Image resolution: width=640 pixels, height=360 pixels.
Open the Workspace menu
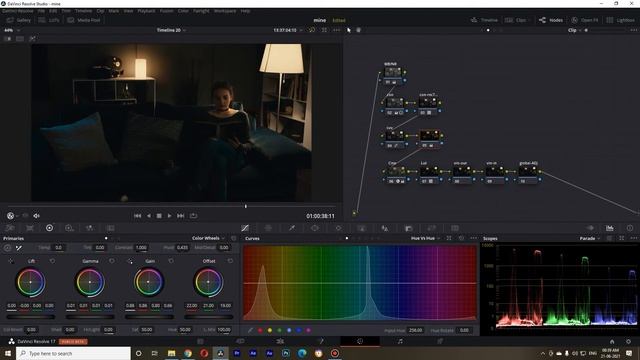click(225, 11)
